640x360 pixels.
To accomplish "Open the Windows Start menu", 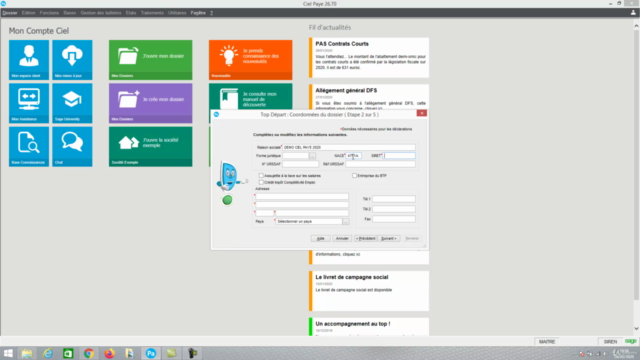I will (x=8, y=353).
